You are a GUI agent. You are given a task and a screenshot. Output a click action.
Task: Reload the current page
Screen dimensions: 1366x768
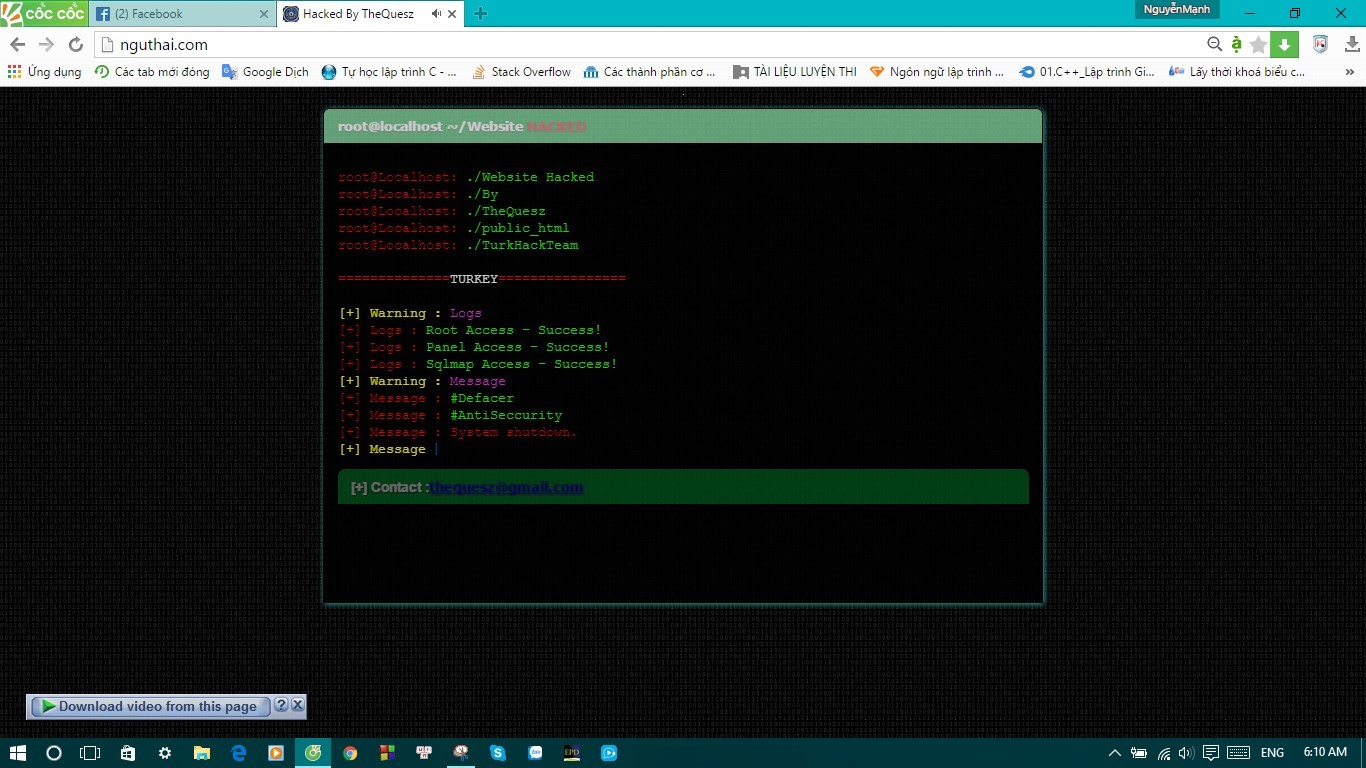[x=75, y=45]
